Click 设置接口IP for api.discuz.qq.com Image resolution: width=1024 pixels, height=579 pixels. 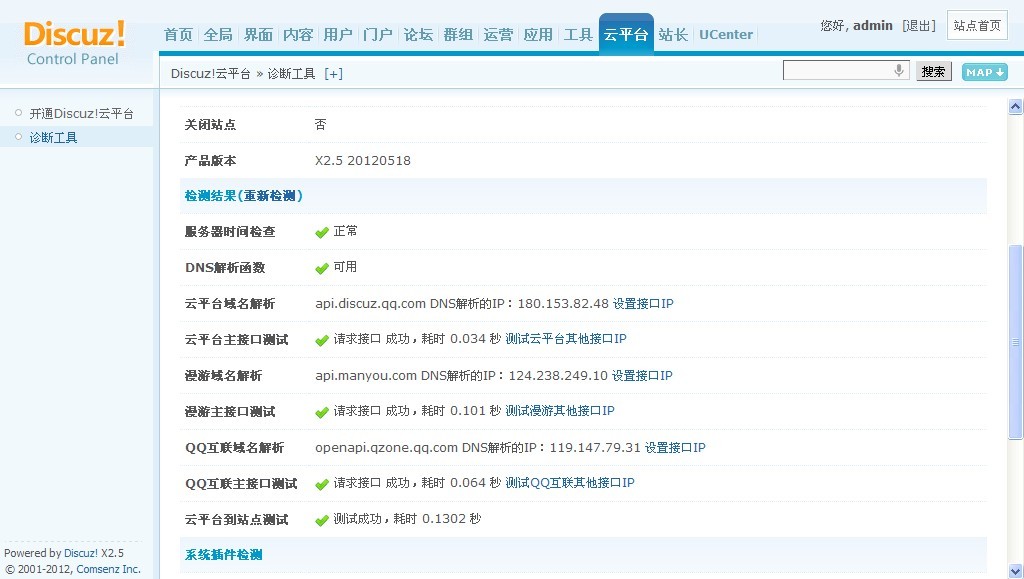coord(643,304)
